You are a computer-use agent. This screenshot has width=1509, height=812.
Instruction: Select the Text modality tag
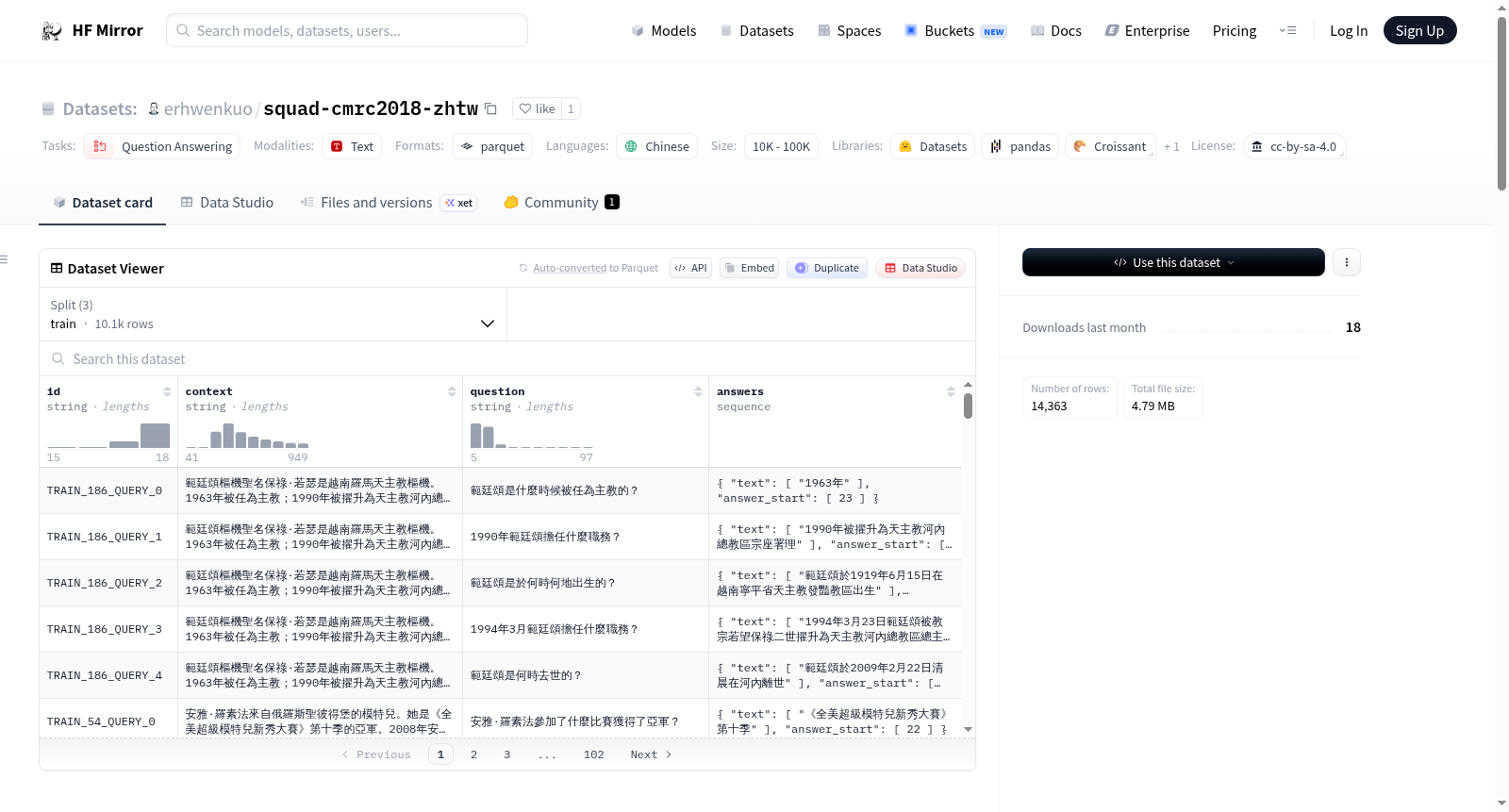coord(352,146)
